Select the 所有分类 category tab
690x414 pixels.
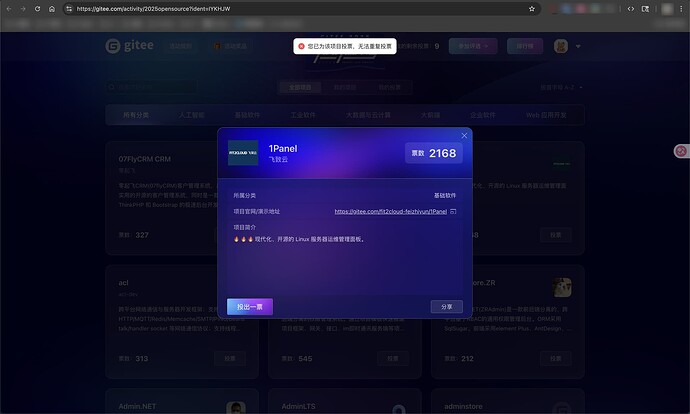[136, 115]
